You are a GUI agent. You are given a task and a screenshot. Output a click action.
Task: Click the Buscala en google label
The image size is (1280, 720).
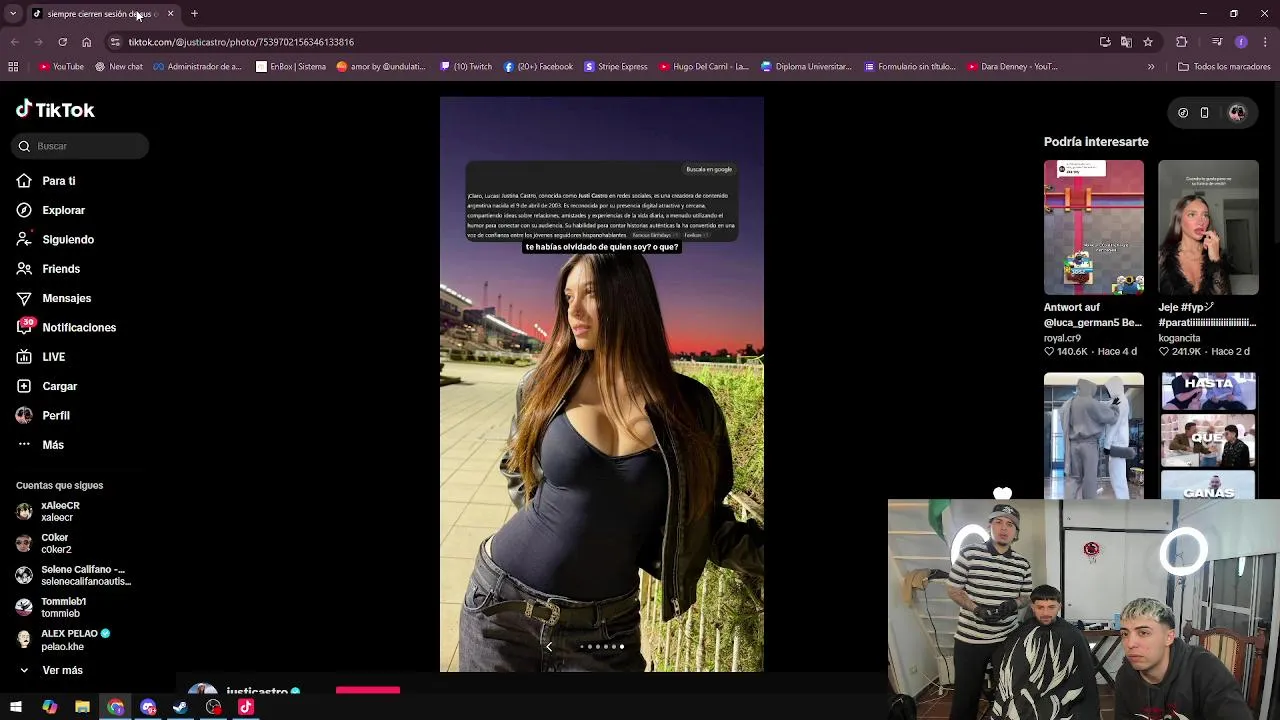click(x=709, y=169)
